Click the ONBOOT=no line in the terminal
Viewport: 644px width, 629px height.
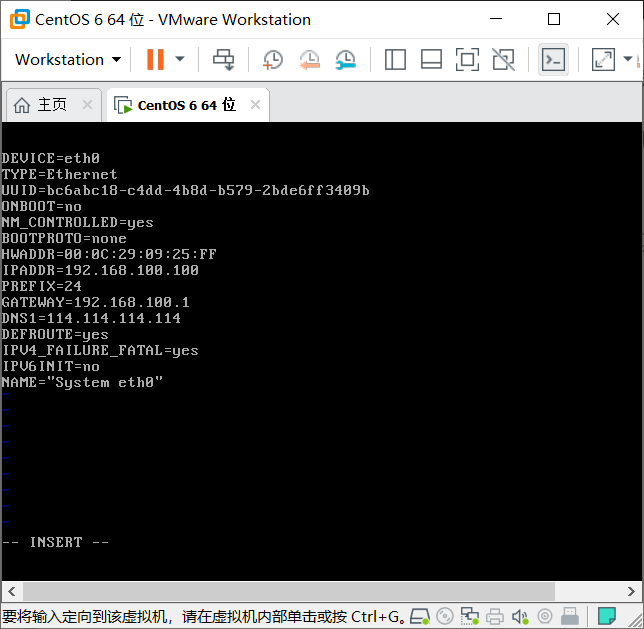point(41,206)
